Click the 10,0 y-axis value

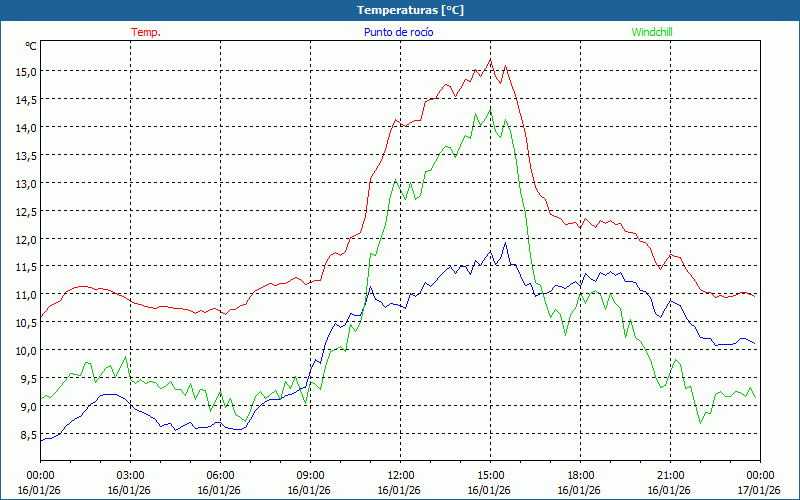point(25,351)
